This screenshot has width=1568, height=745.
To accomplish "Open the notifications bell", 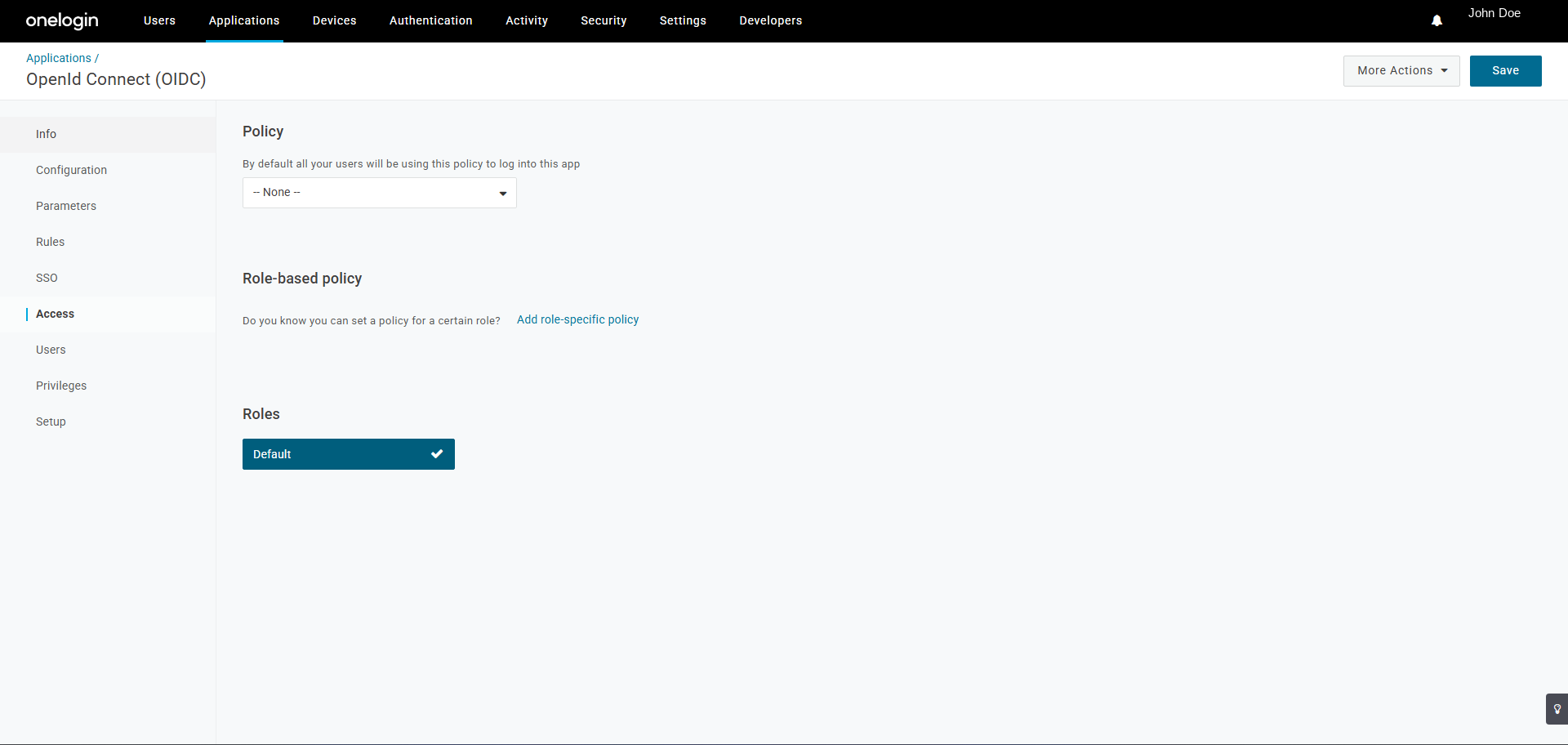I will pyautogui.click(x=1437, y=20).
